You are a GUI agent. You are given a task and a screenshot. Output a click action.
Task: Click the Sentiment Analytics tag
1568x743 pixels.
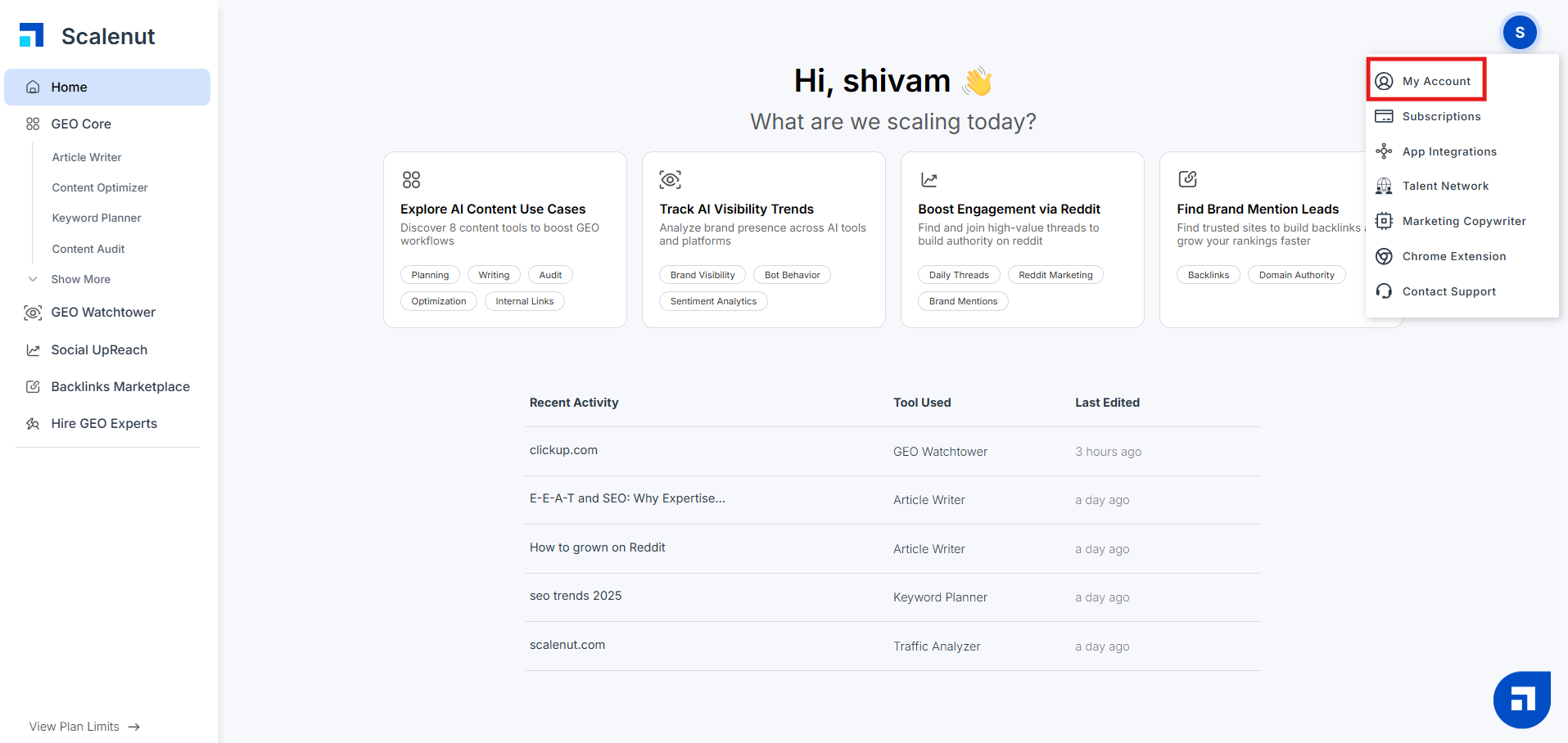tap(713, 301)
